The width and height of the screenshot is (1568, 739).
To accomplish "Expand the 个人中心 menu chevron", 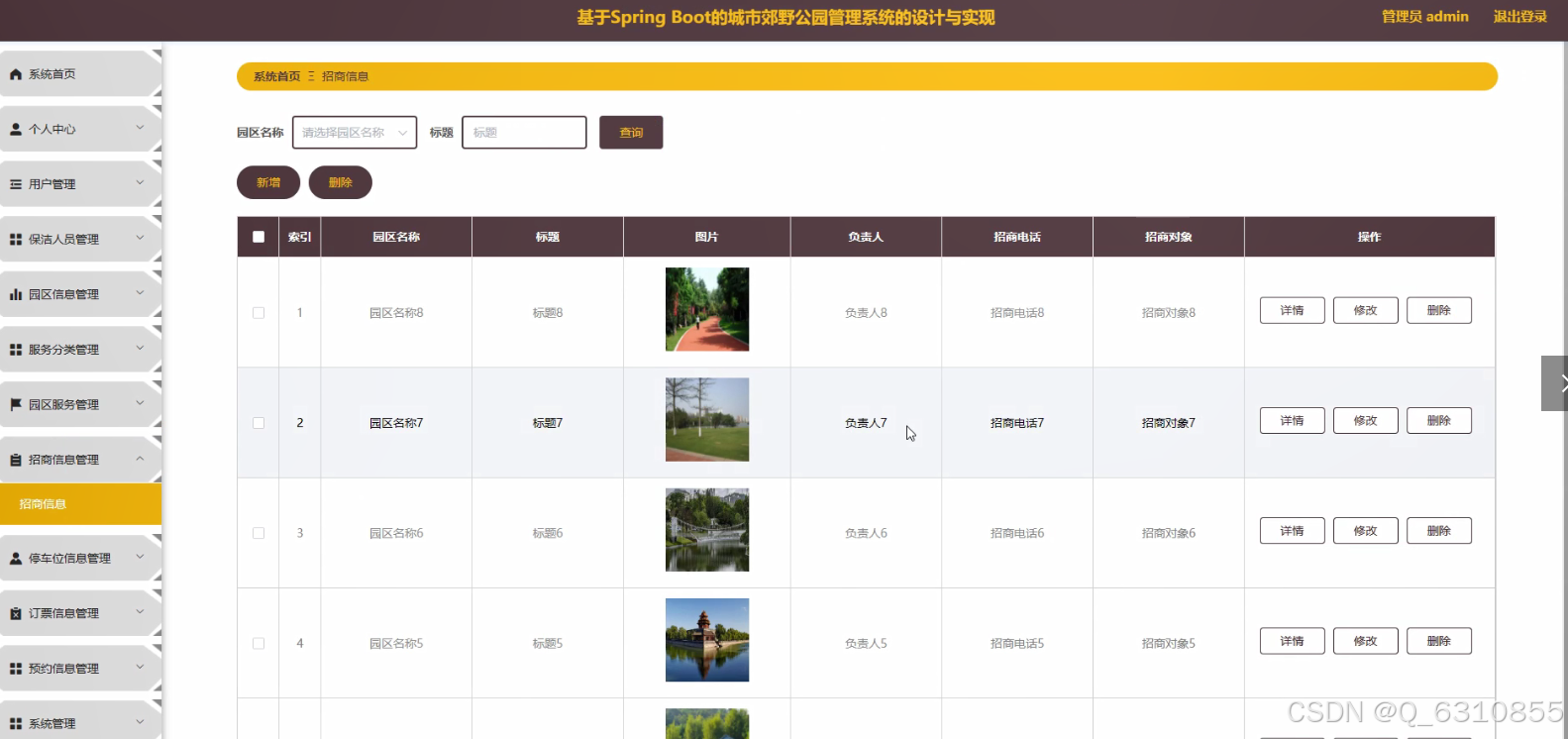I will pyautogui.click(x=140, y=128).
